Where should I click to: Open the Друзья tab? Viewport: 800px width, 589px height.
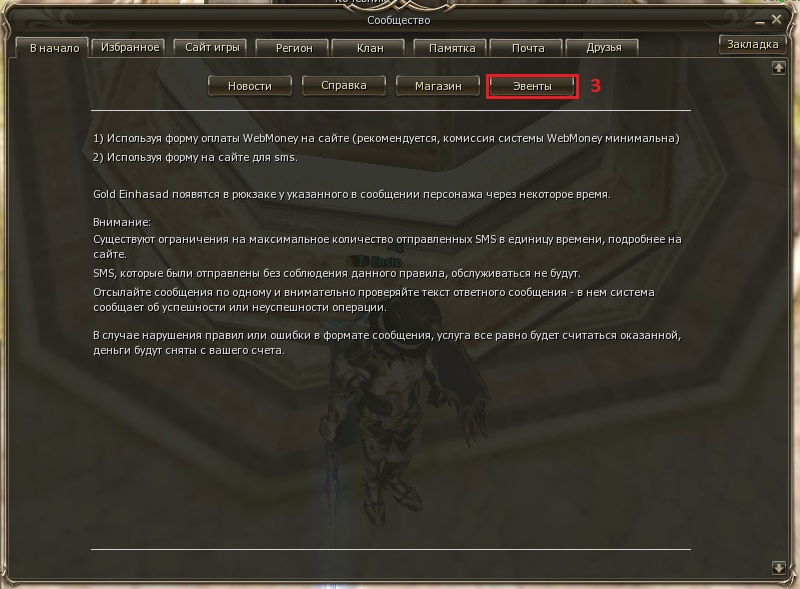(x=603, y=47)
